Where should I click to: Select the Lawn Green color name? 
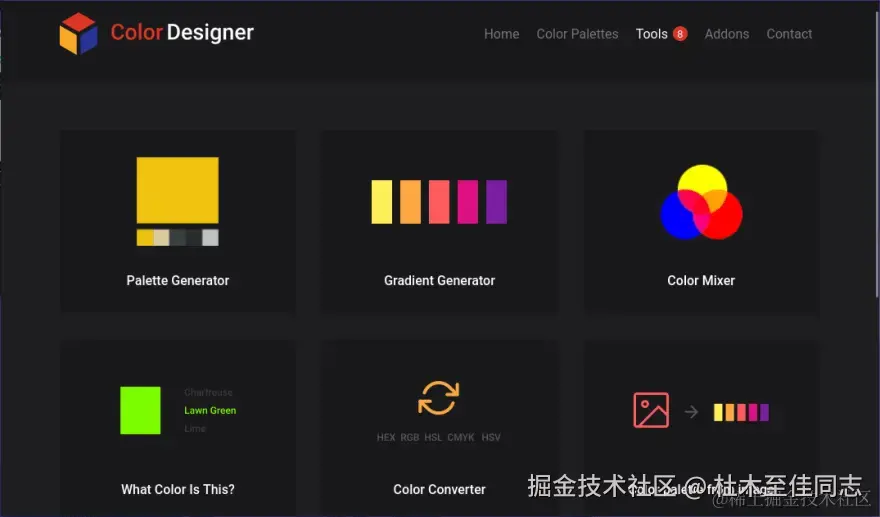[210, 410]
